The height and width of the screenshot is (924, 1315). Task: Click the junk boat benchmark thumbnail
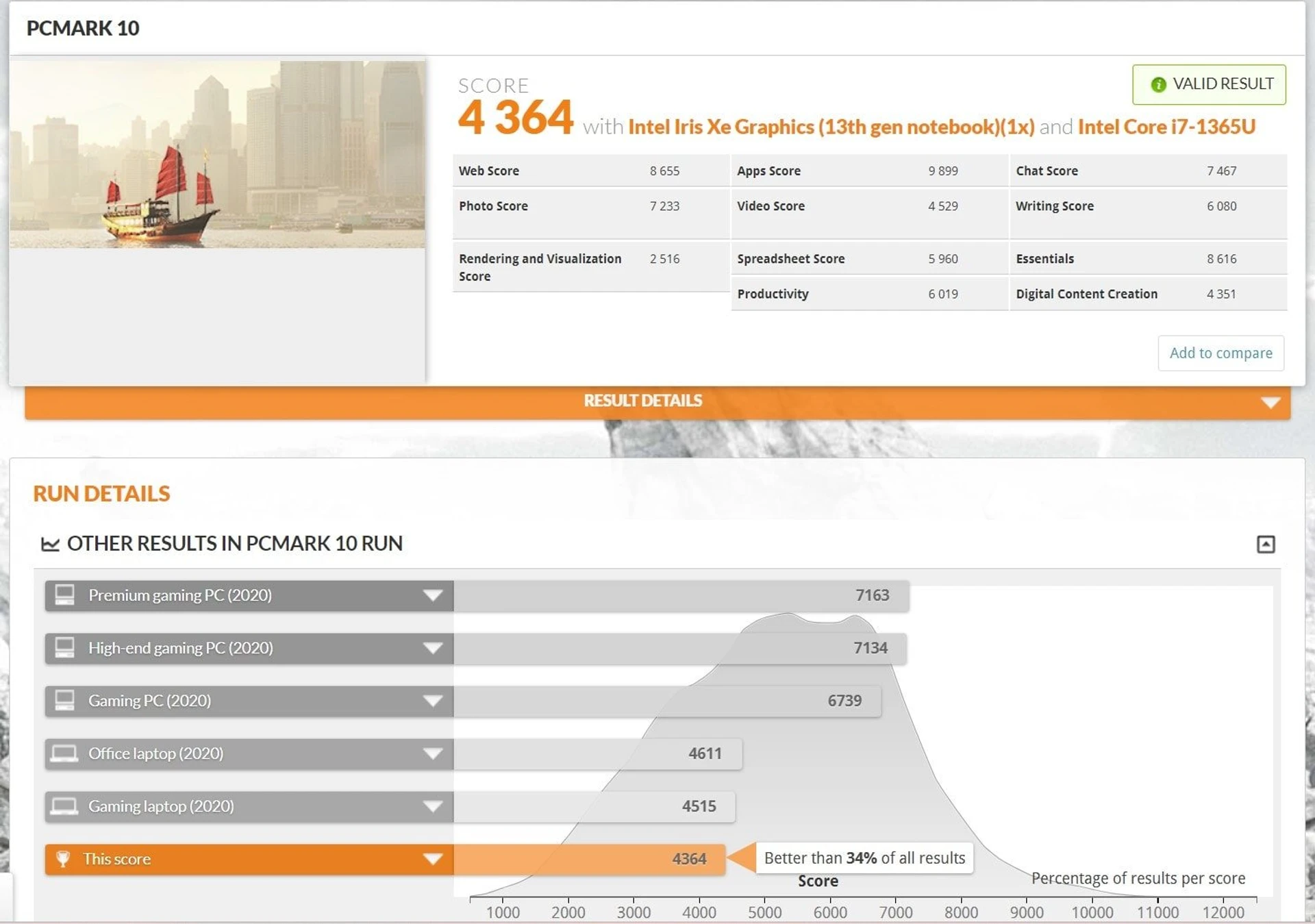[217, 155]
